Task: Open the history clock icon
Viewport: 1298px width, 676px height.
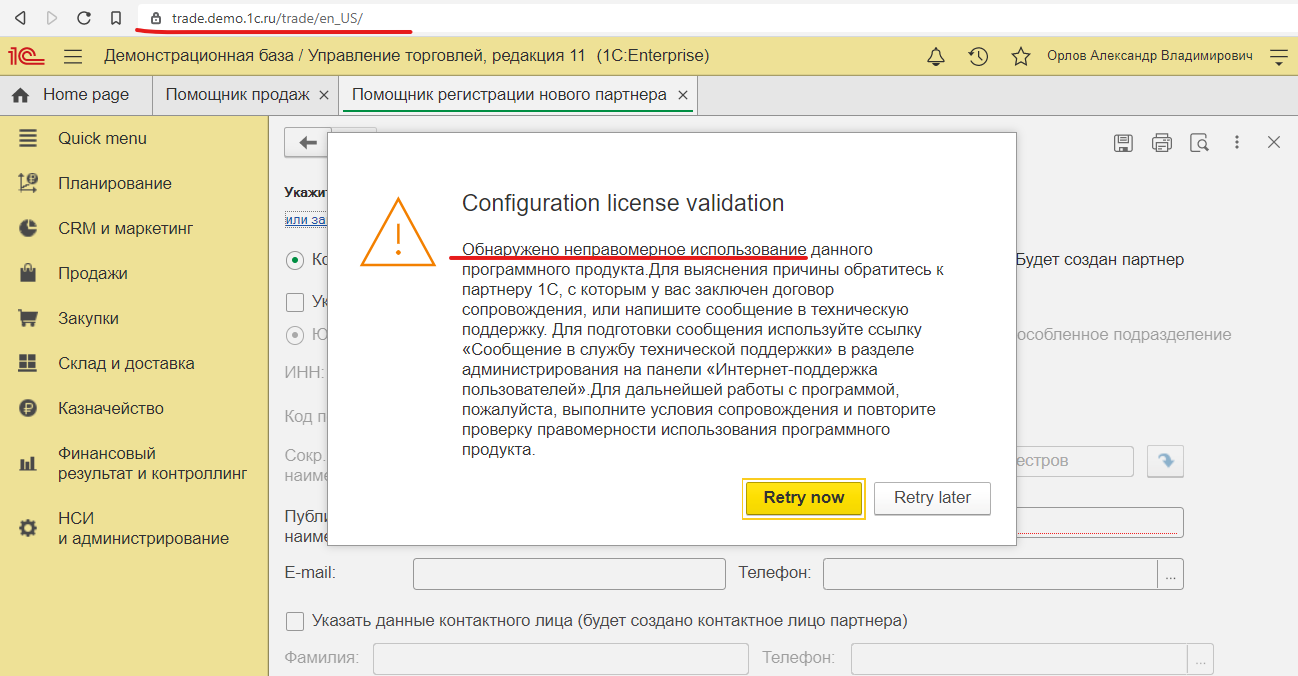Action: click(978, 57)
